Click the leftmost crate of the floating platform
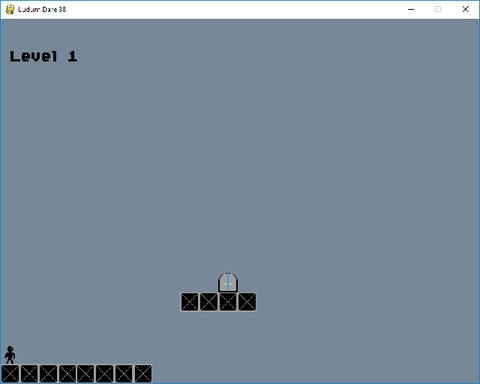 click(190, 302)
